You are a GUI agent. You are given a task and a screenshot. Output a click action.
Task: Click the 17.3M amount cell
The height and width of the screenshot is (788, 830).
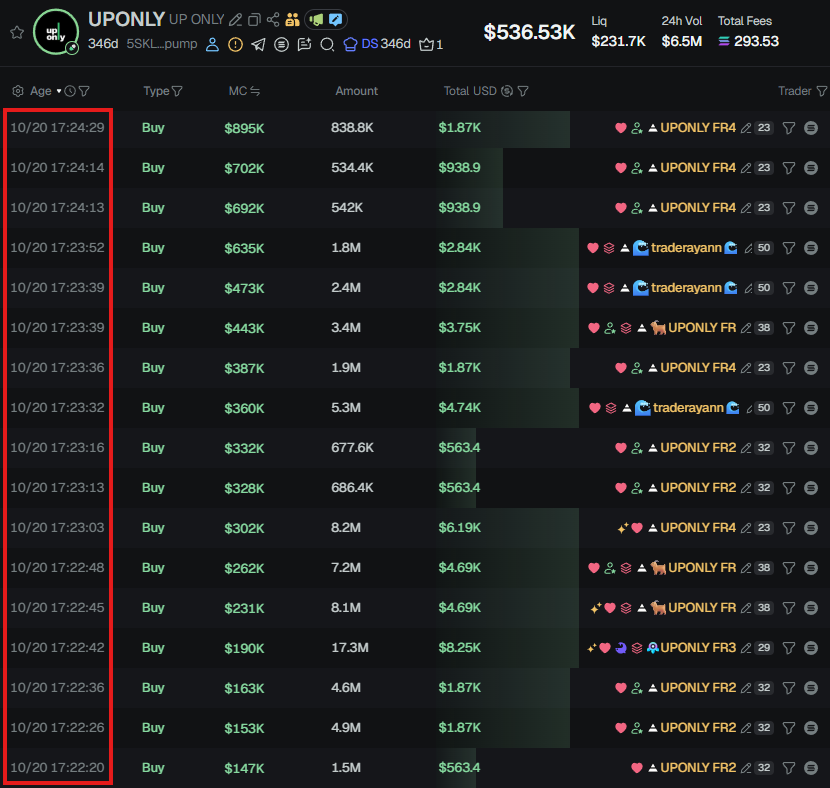point(349,648)
